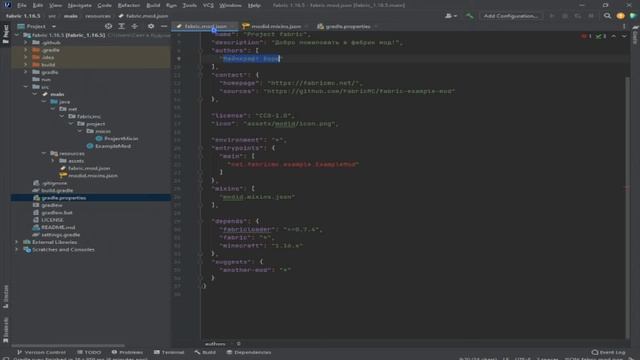Click Project panel horizontal scrollbar
This screenshot has width=640, height=360.
tap(68, 345)
